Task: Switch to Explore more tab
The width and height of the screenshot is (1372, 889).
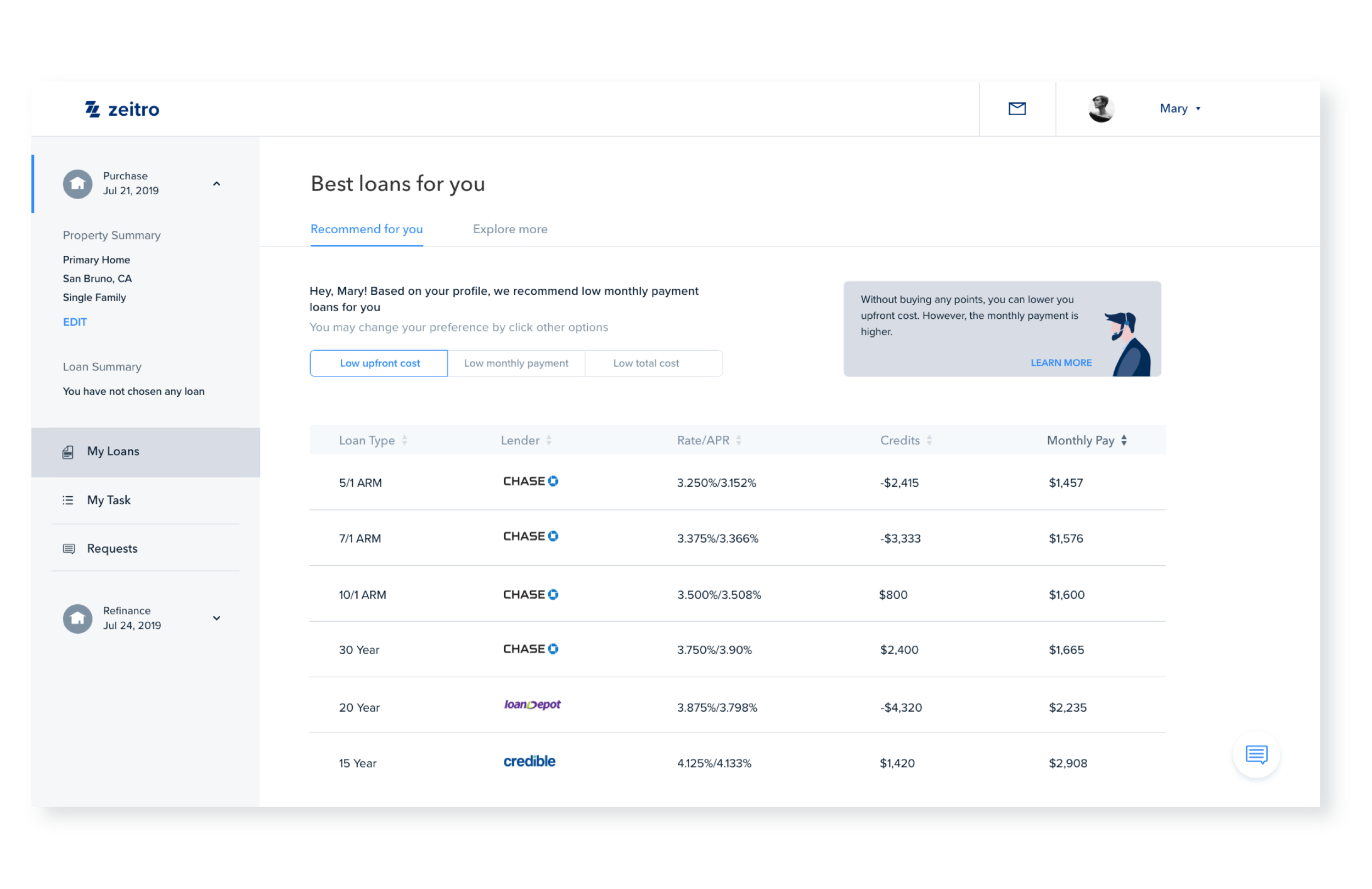Action: (510, 229)
